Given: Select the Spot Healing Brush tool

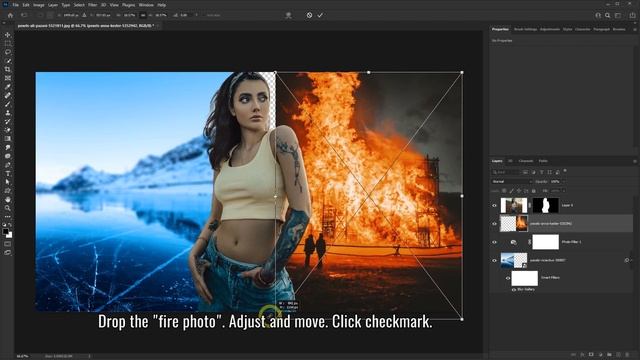Looking at the screenshot, I should 7,96.
